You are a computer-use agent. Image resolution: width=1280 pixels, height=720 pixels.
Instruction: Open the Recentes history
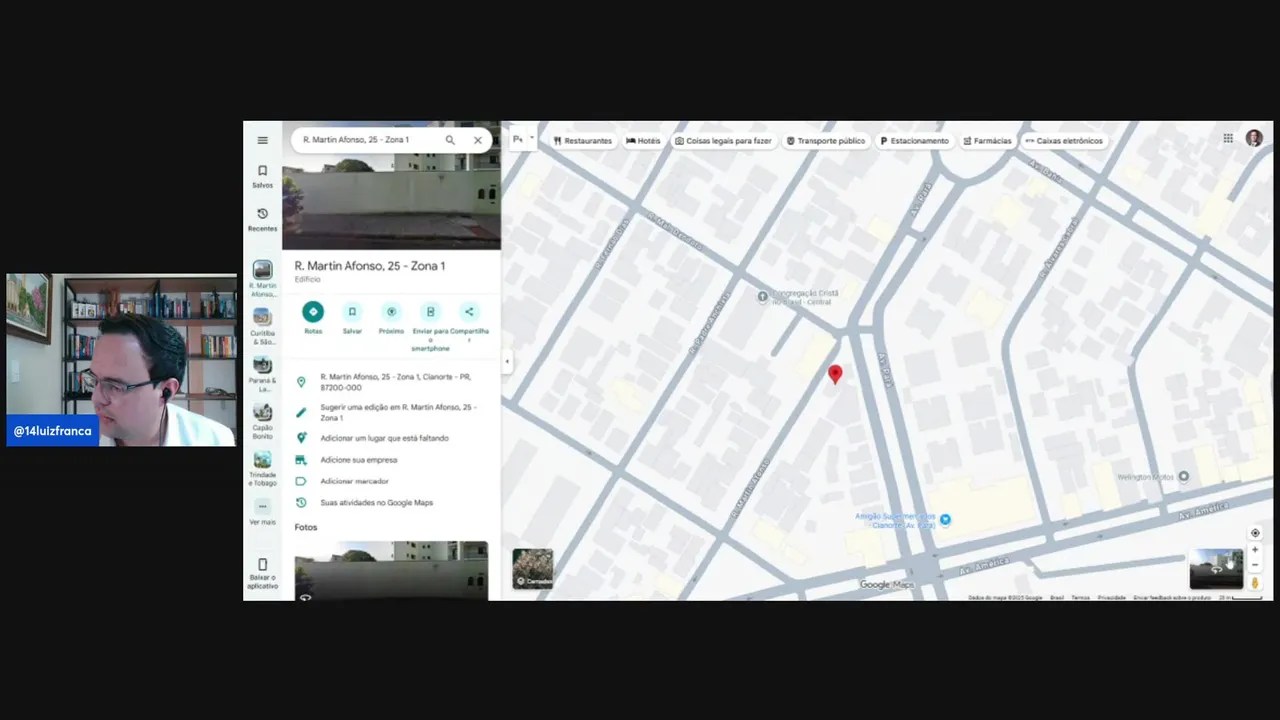pyautogui.click(x=262, y=220)
